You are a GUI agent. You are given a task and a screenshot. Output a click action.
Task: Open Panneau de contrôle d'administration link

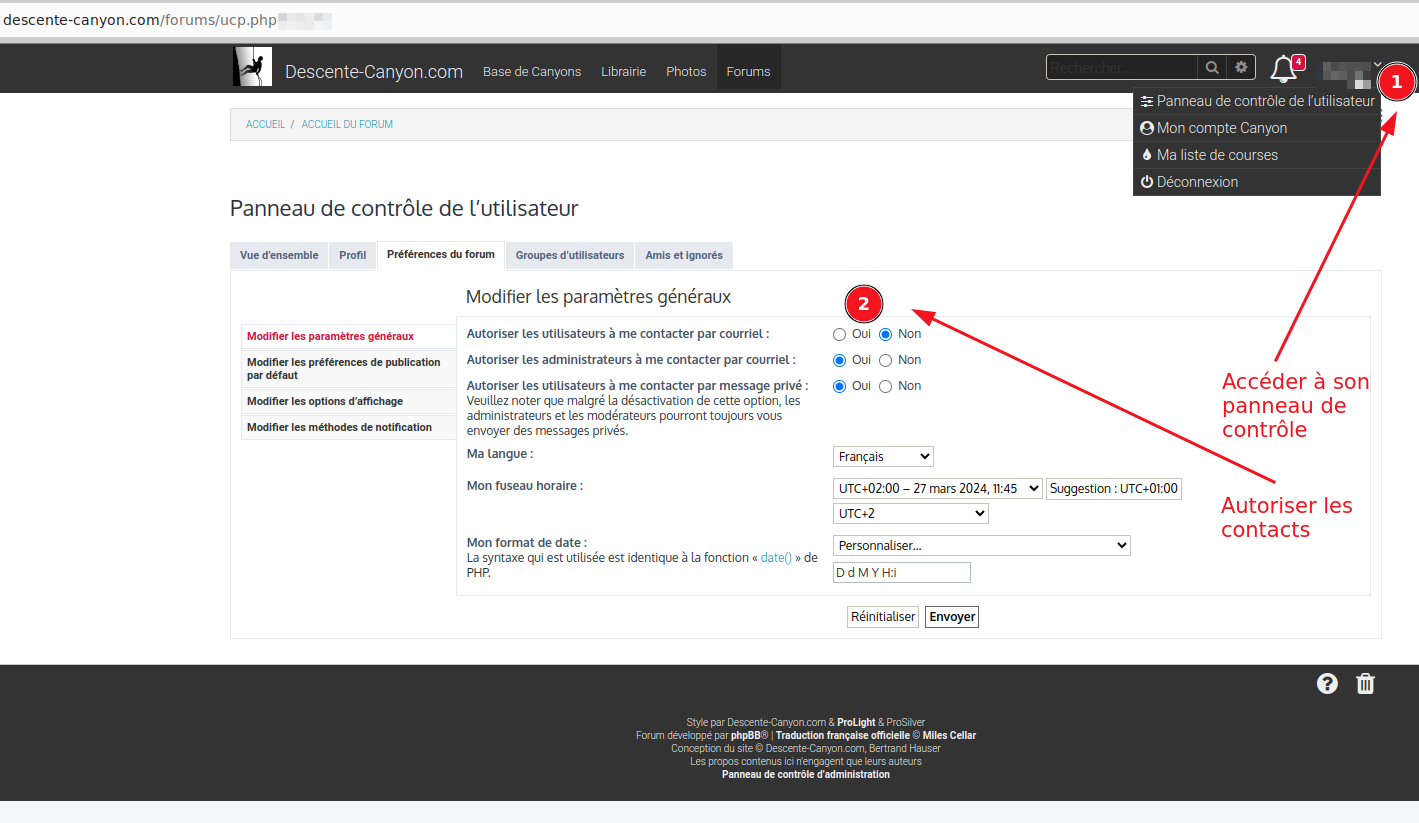[x=806, y=775]
